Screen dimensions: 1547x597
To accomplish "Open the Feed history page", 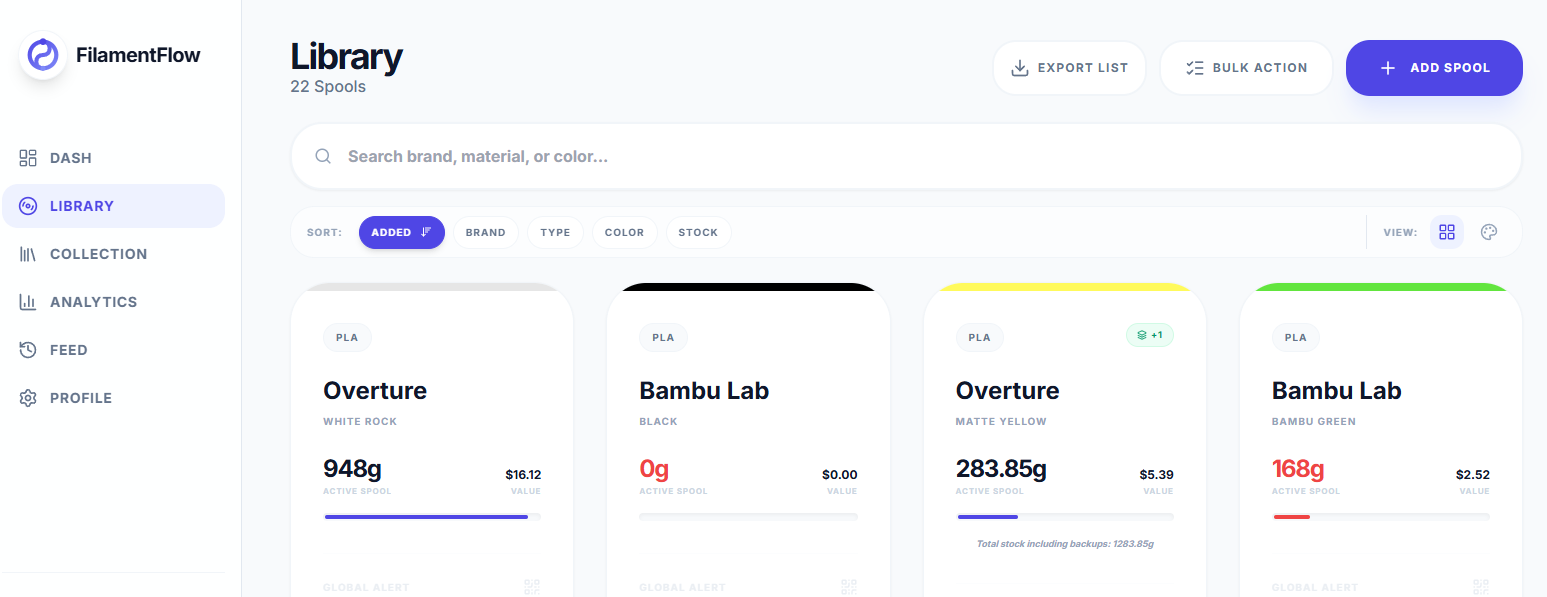I will click(68, 350).
